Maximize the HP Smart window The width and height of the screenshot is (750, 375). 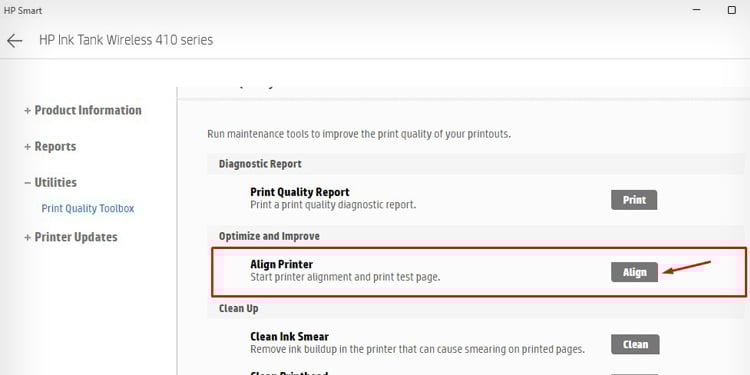731,10
